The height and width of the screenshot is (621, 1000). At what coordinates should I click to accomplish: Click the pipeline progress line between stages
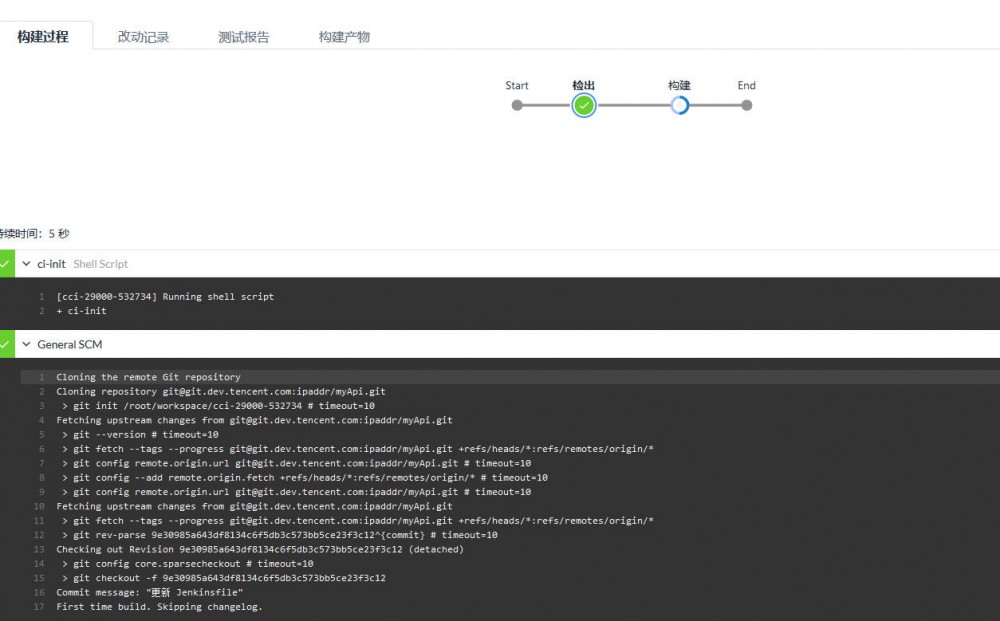[632, 104]
